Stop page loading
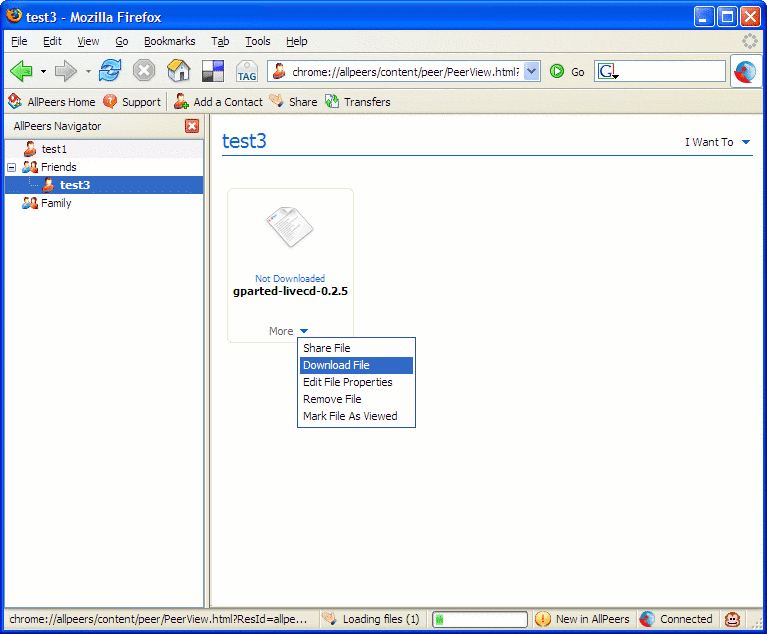This screenshot has height=634, width=767. pyautogui.click(x=144, y=71)
